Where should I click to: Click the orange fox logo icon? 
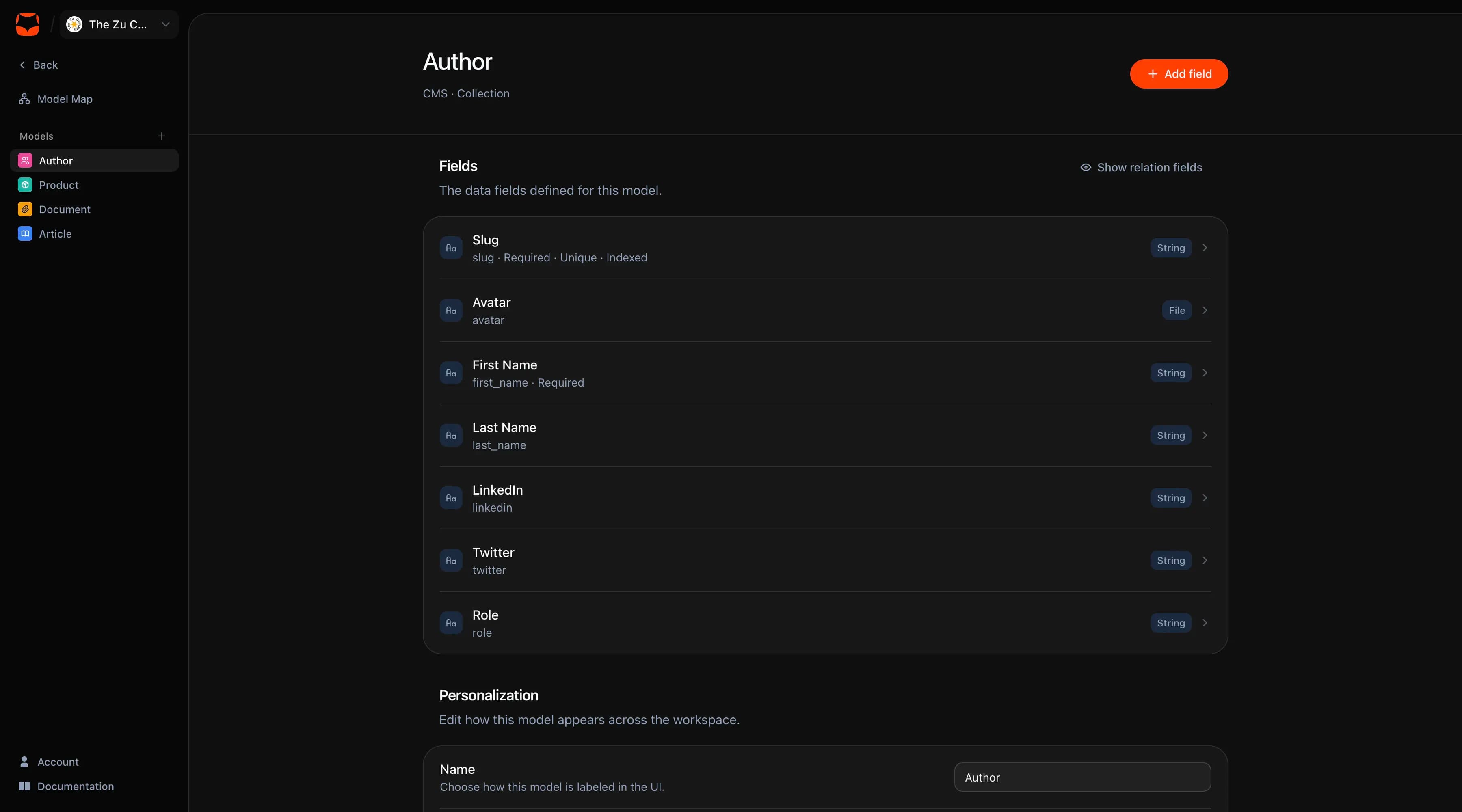tap(27, 24)
